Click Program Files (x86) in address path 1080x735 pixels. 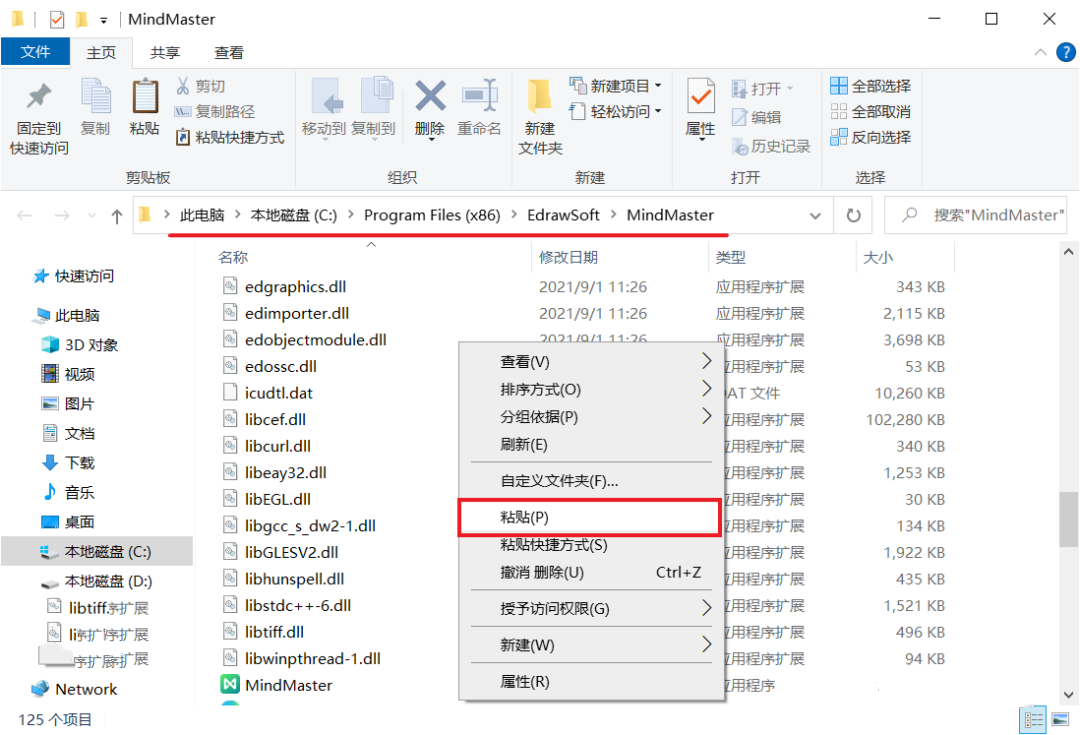(x=432, y=216)
